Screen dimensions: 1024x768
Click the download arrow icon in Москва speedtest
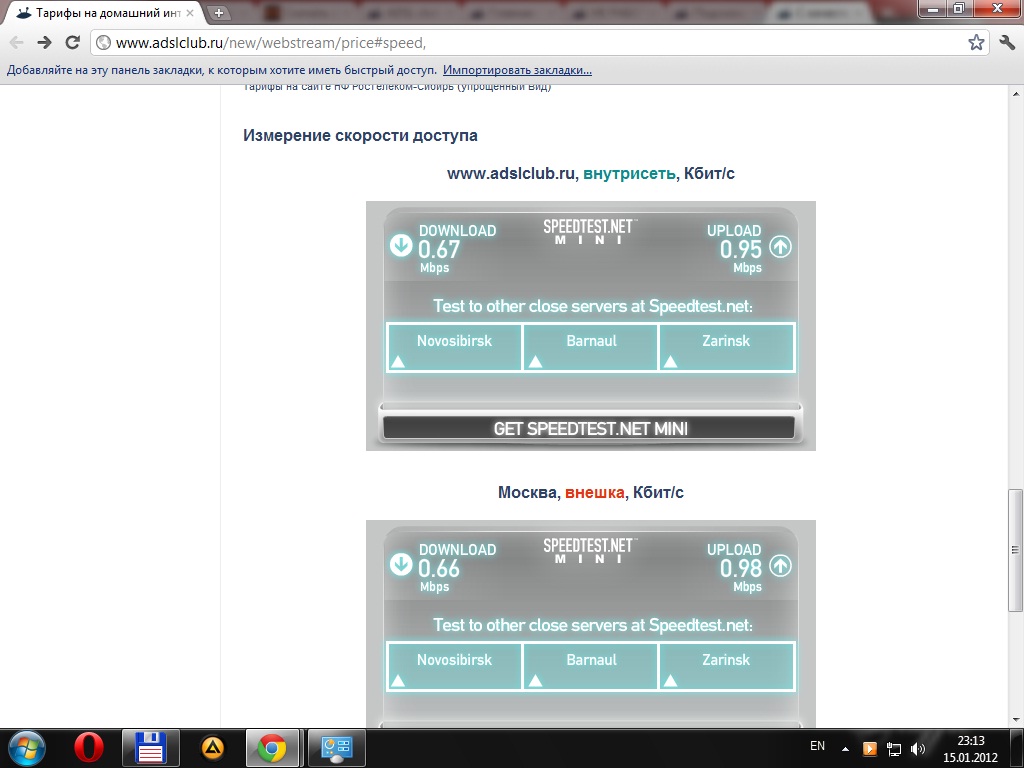[x=401, y=564]
